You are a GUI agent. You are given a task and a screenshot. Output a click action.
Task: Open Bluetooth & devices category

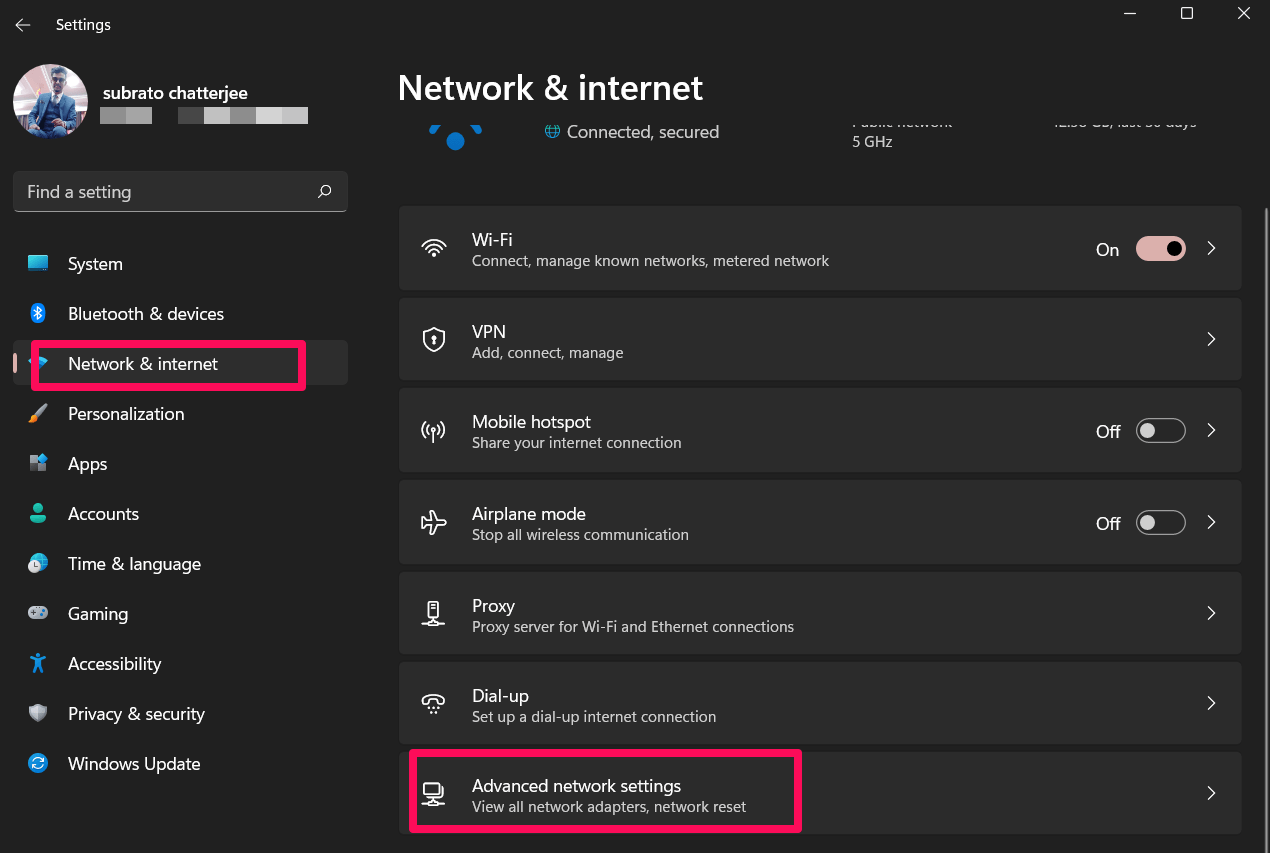[x=180, y=314]
